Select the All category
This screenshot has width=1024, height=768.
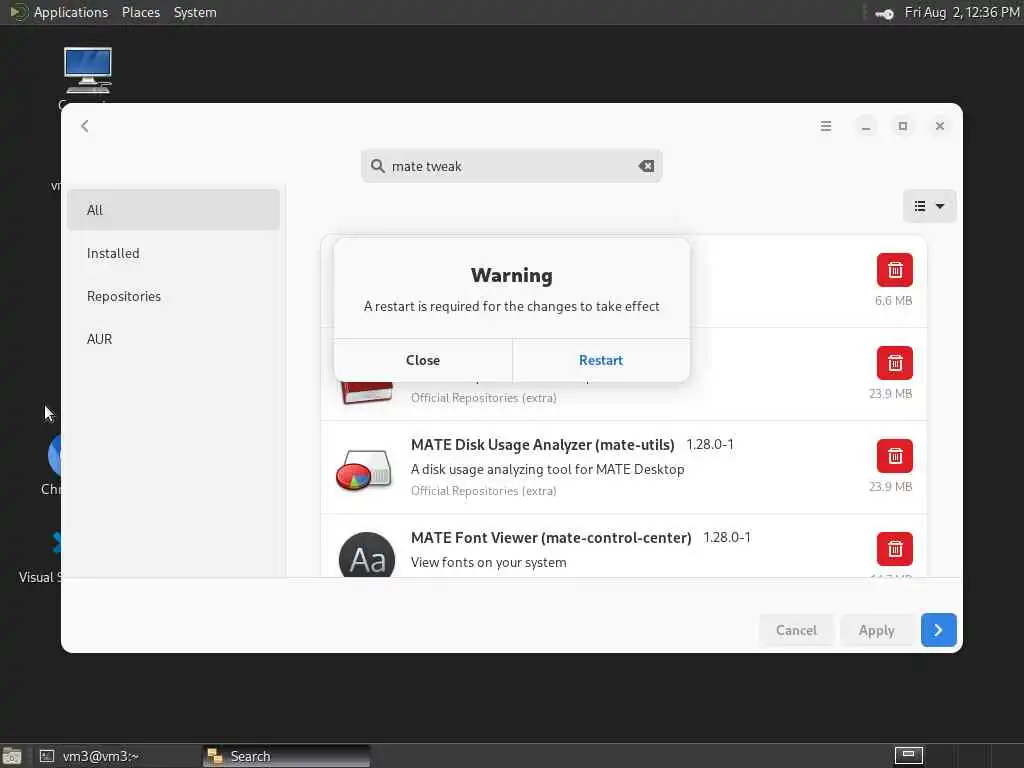coord(173,210)
